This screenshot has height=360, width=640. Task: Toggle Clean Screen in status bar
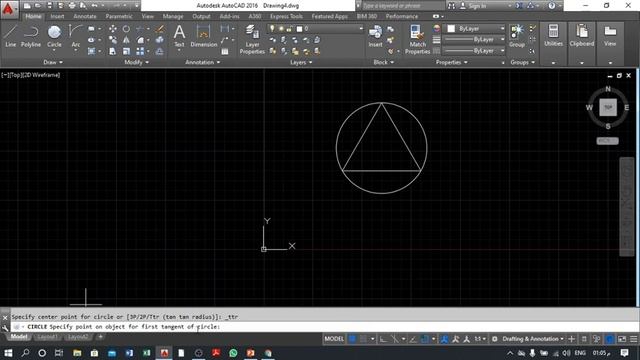622,339
